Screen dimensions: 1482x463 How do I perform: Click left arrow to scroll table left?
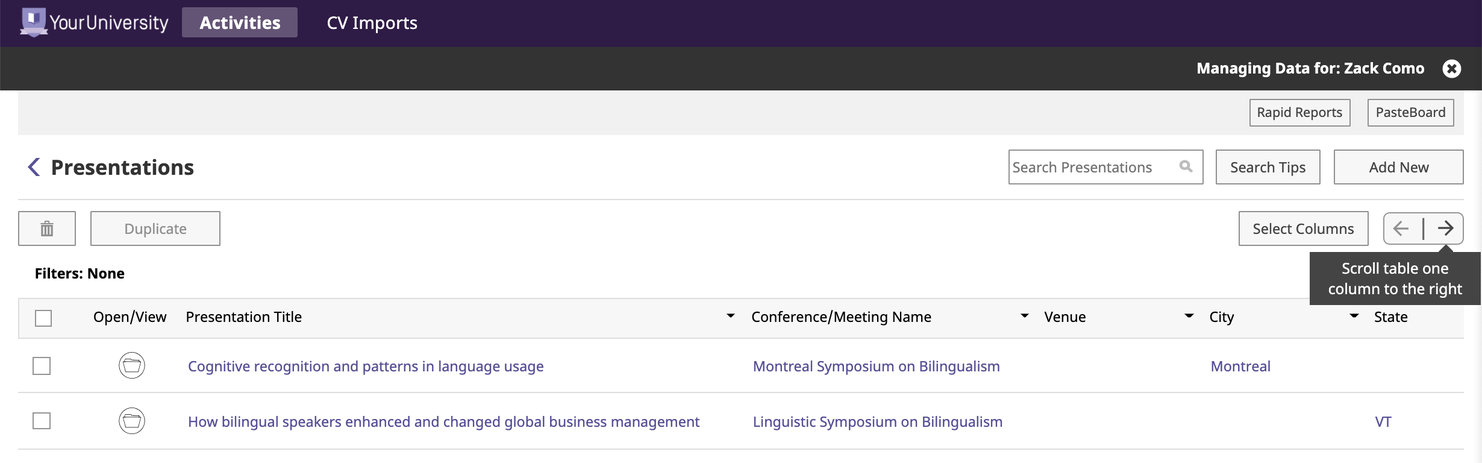(x=1402, y=228)
